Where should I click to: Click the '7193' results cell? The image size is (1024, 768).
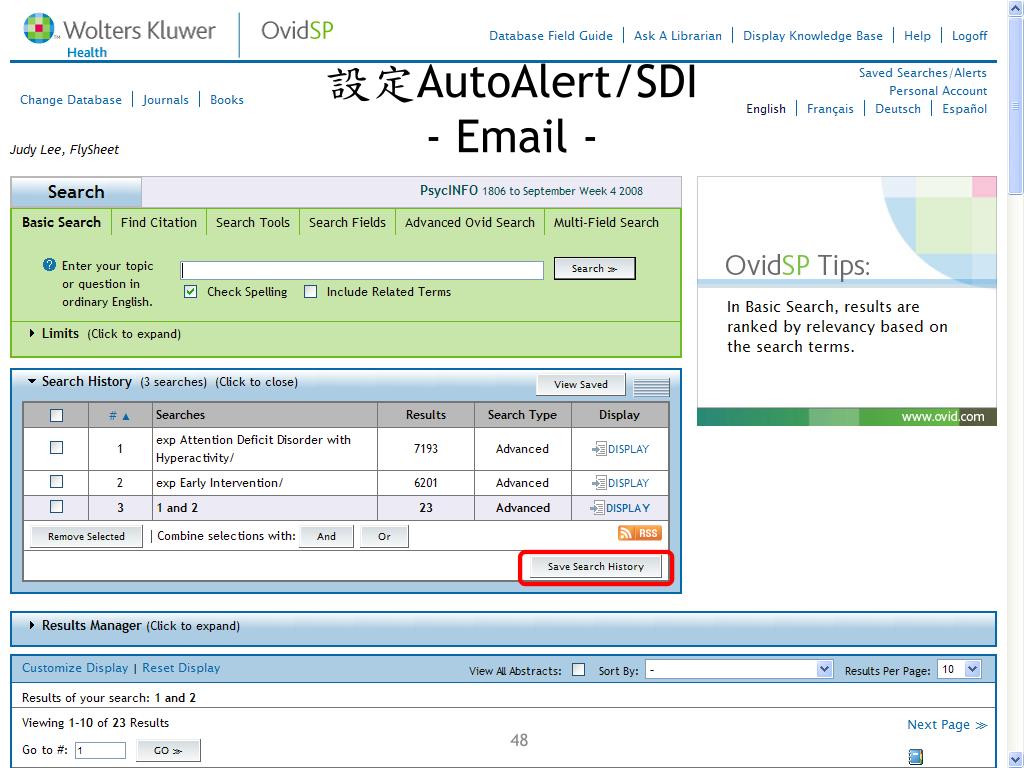click(x=426, y=449)
